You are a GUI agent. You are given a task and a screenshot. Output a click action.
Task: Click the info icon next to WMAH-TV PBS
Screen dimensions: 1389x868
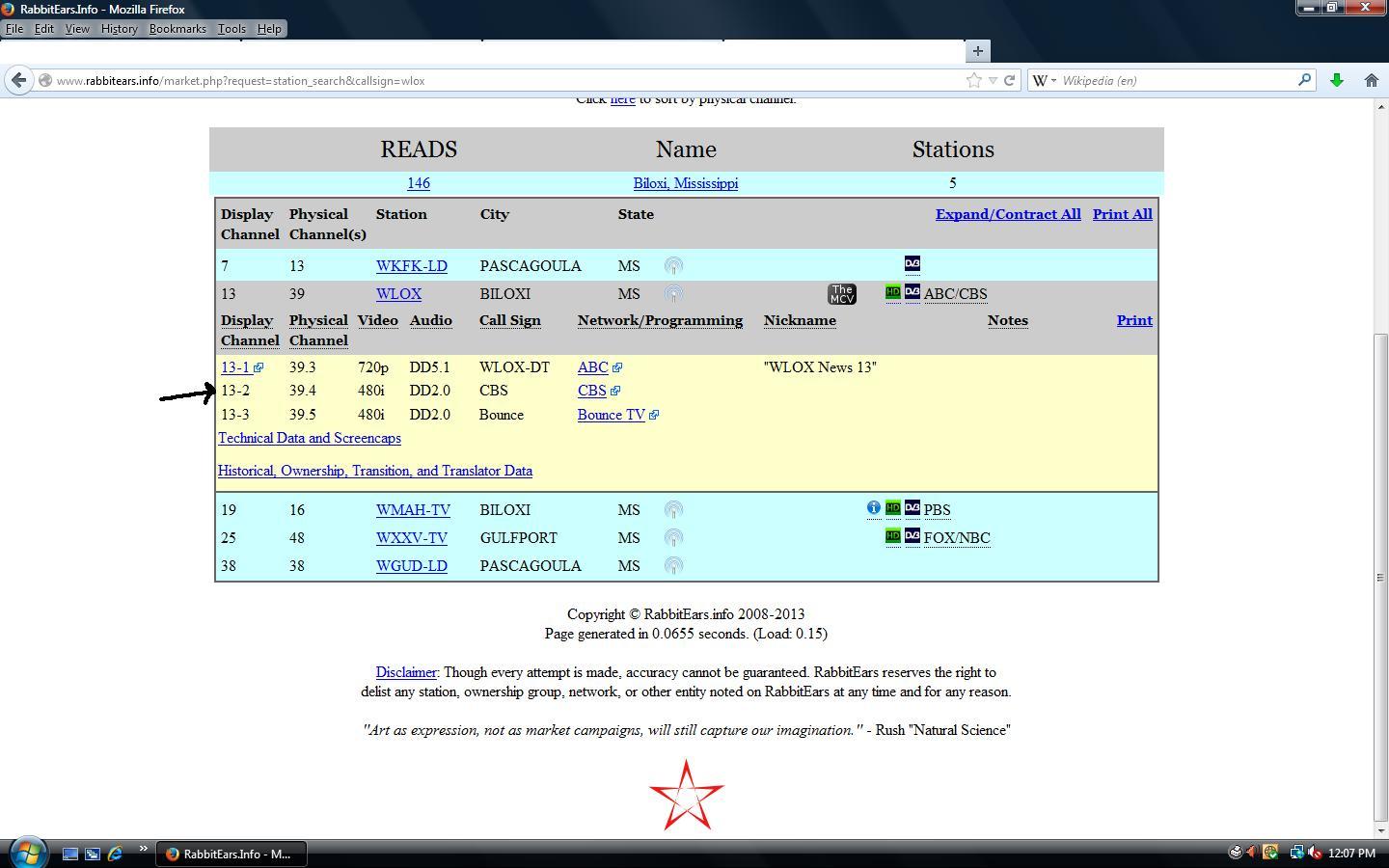[873, 507]
